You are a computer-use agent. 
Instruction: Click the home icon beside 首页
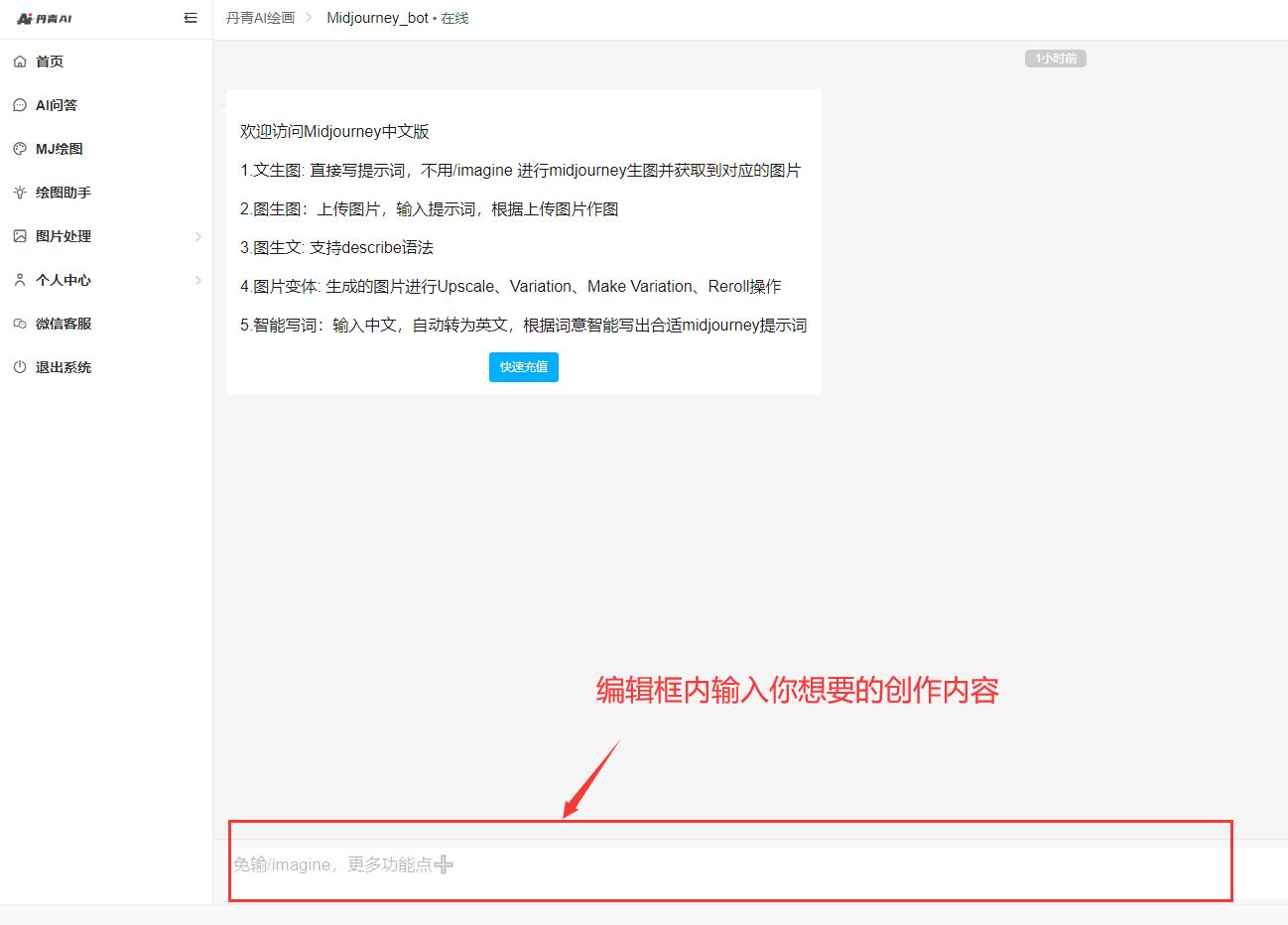[20, 62]
